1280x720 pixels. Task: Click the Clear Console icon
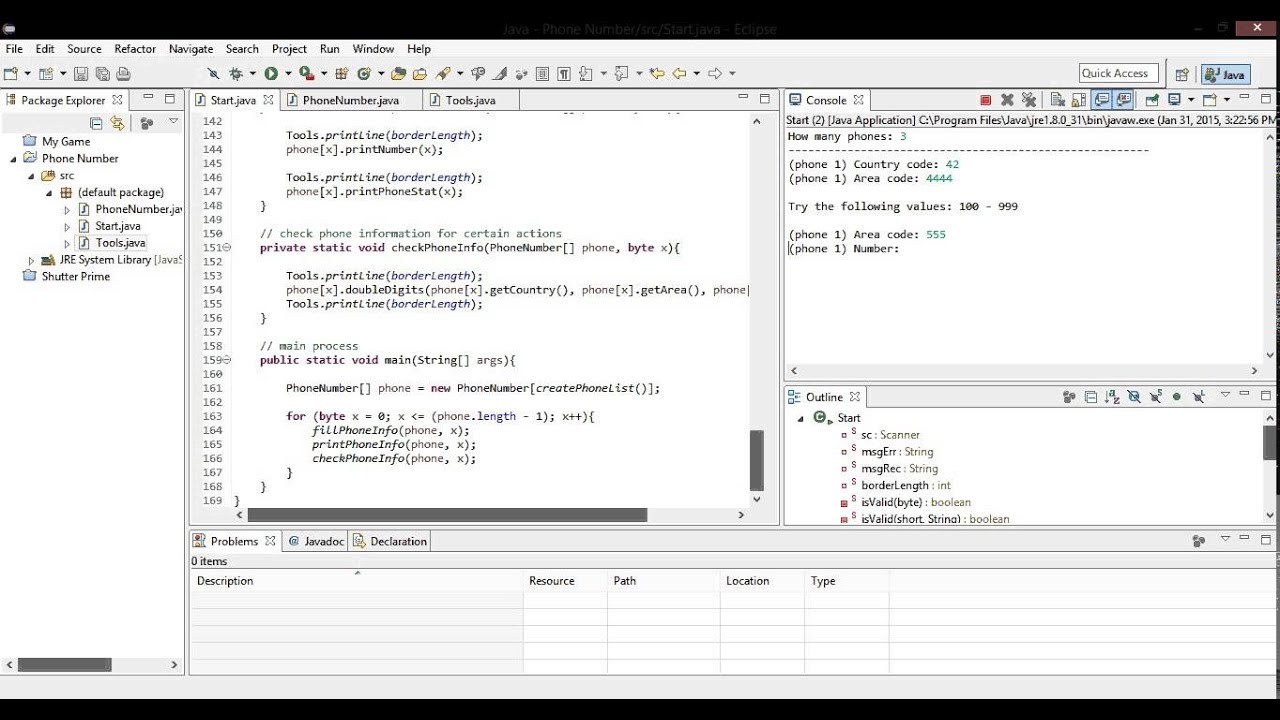(1057, 100)
